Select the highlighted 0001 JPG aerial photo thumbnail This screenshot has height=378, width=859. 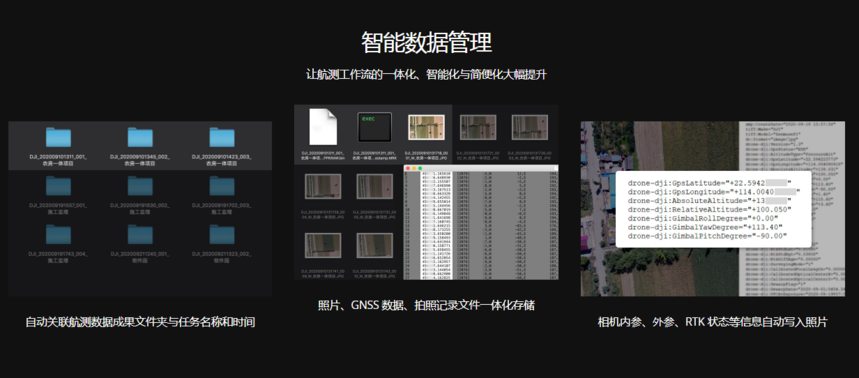426,127
